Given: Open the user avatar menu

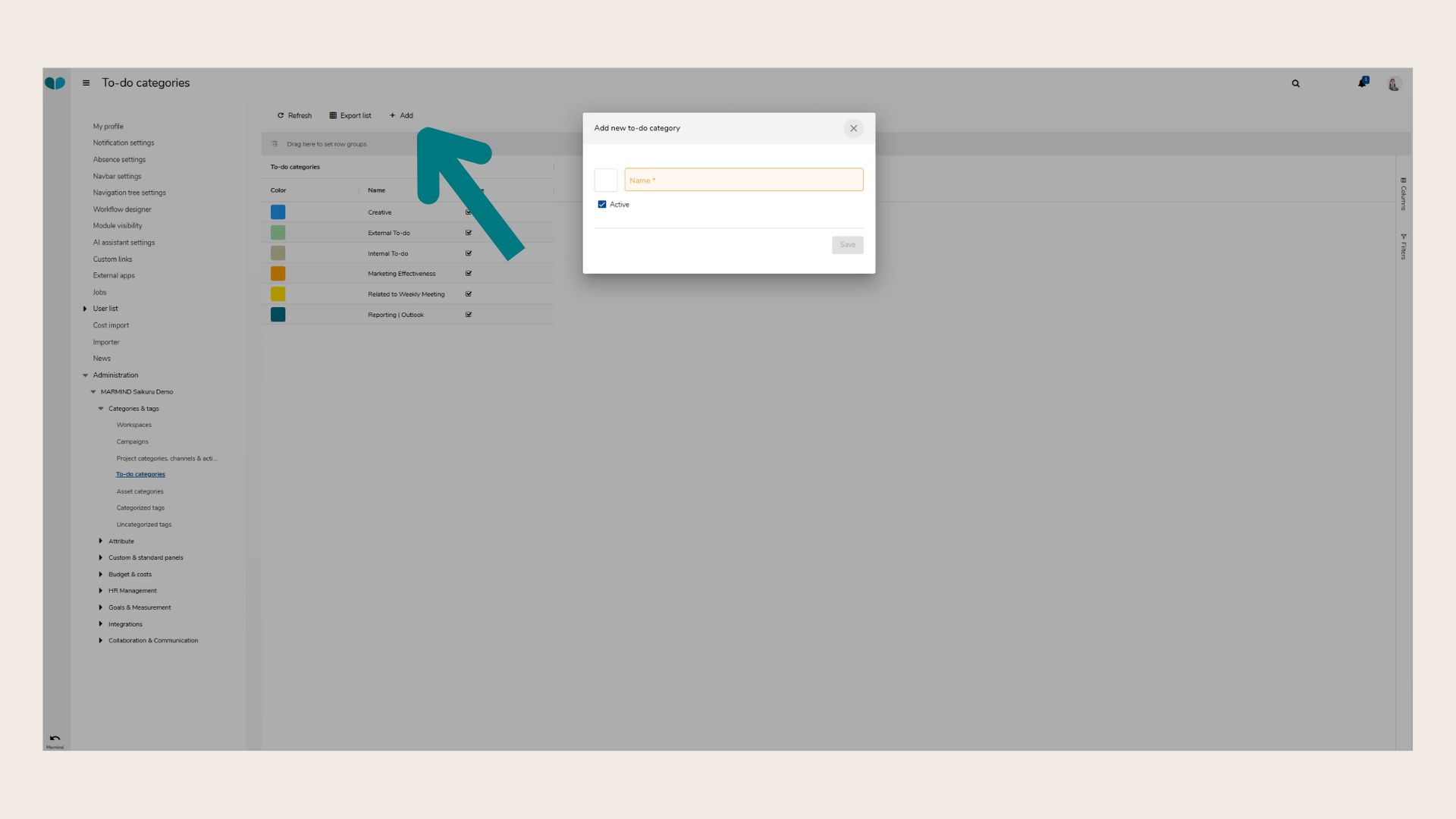Looking at the screenshot, I should point(1393,84).
